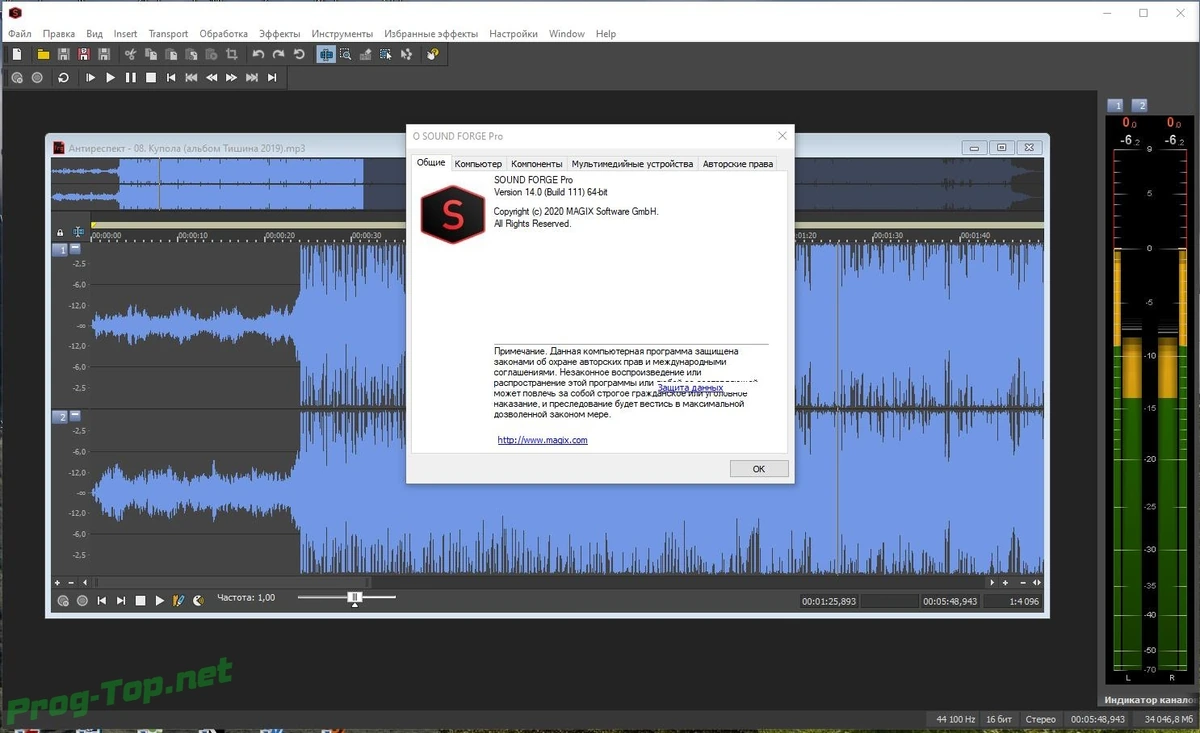The height and width of the screenshot is (733, 1200).
Task: Click the yellow Open folder icon
Action: tap(44, 54)
